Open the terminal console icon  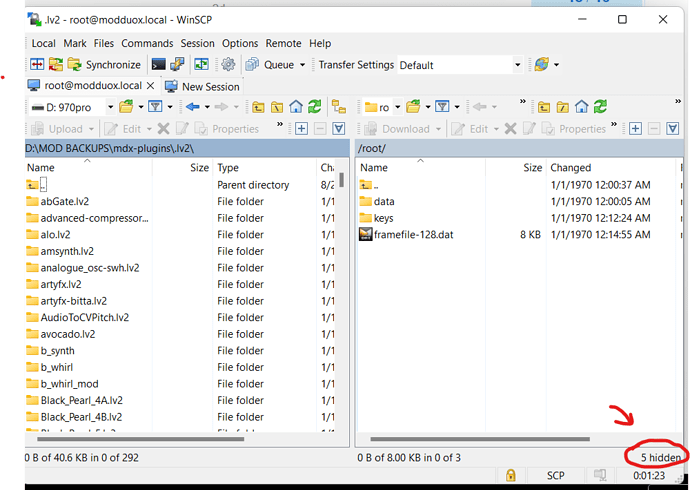pyautogui.click(x=158, y=65)
